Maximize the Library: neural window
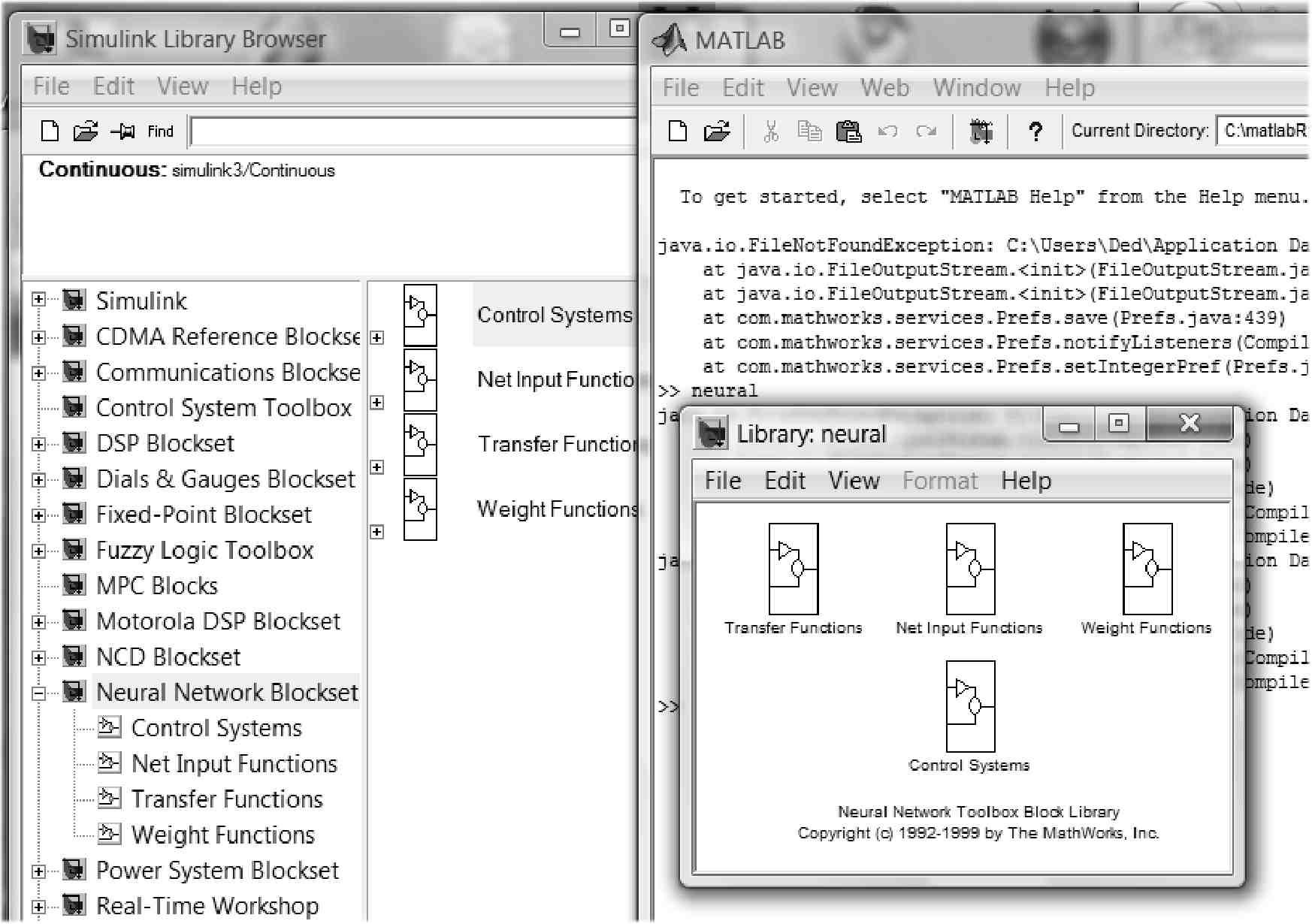 tap(1118, 424)
